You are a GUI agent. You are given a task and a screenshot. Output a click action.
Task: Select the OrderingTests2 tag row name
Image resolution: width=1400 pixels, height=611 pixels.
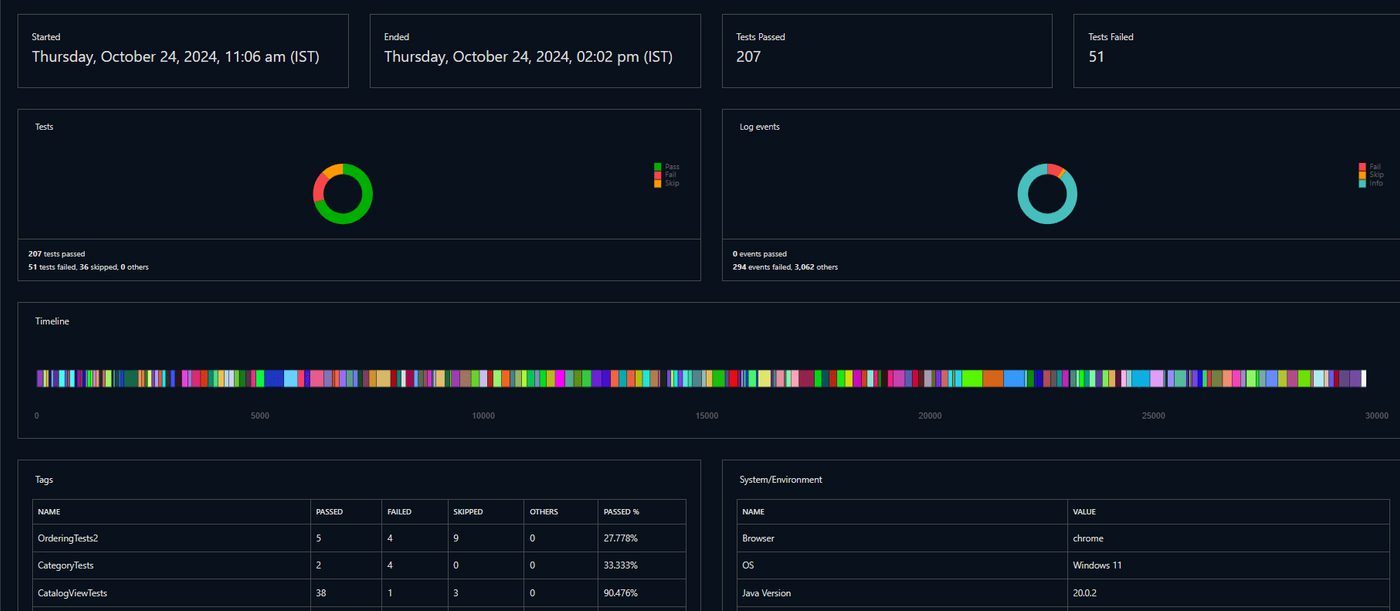[68, 538]
